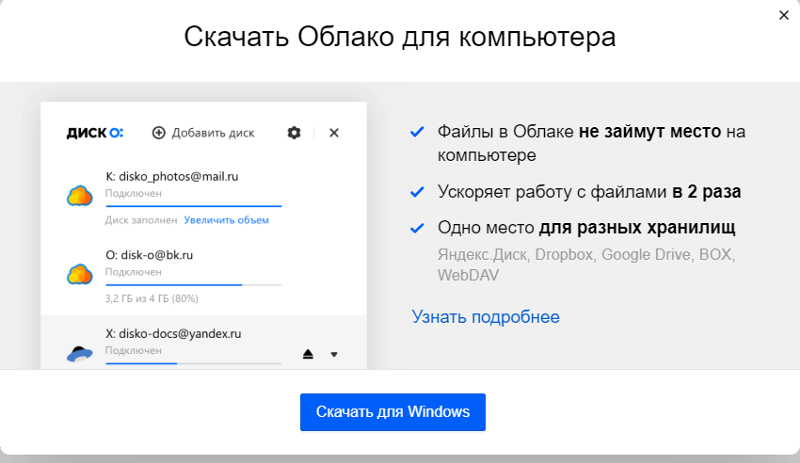Screen dimensions: 800x463
Task: Click the Яндекс.Диск, Dropbox storage list text
Action: tap(586, 264)
